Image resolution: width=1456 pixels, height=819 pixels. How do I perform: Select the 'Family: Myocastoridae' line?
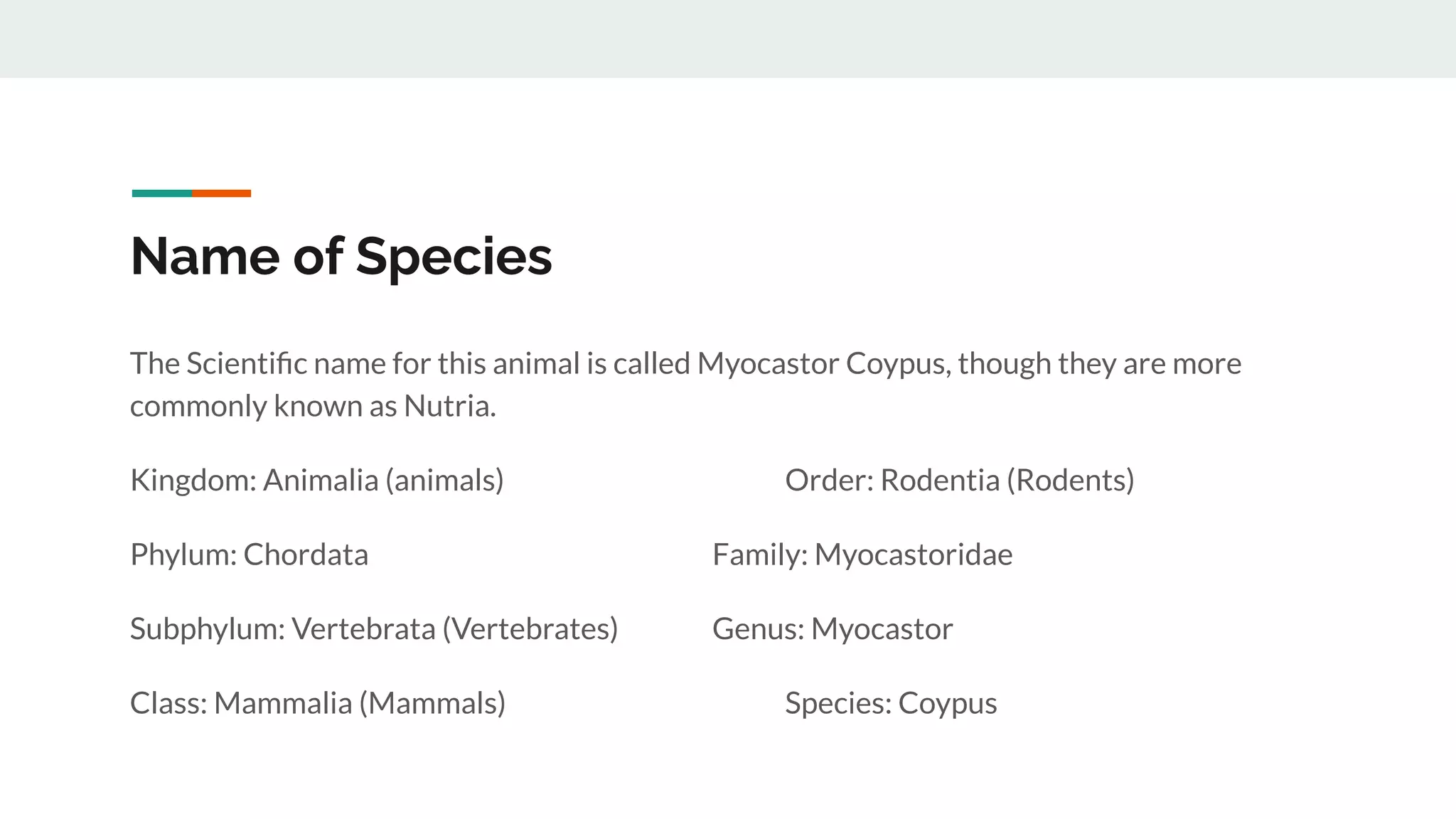click(862, 555)
